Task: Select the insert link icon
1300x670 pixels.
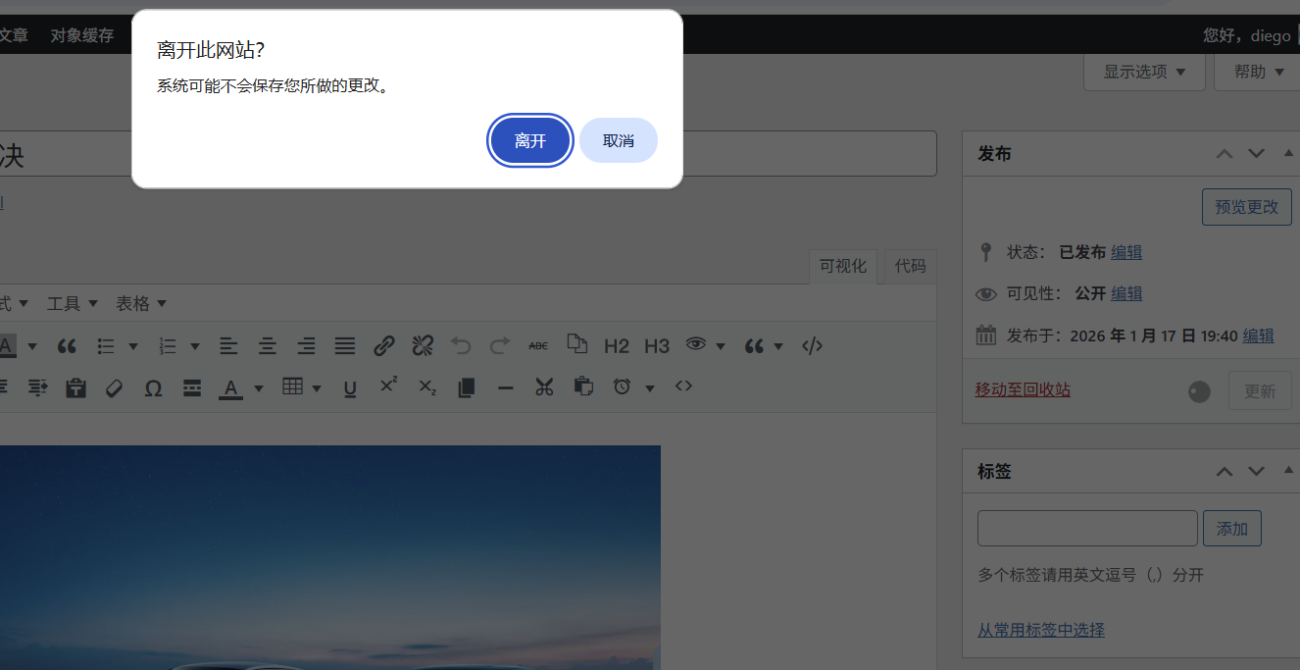Action: tap(383, 345)
